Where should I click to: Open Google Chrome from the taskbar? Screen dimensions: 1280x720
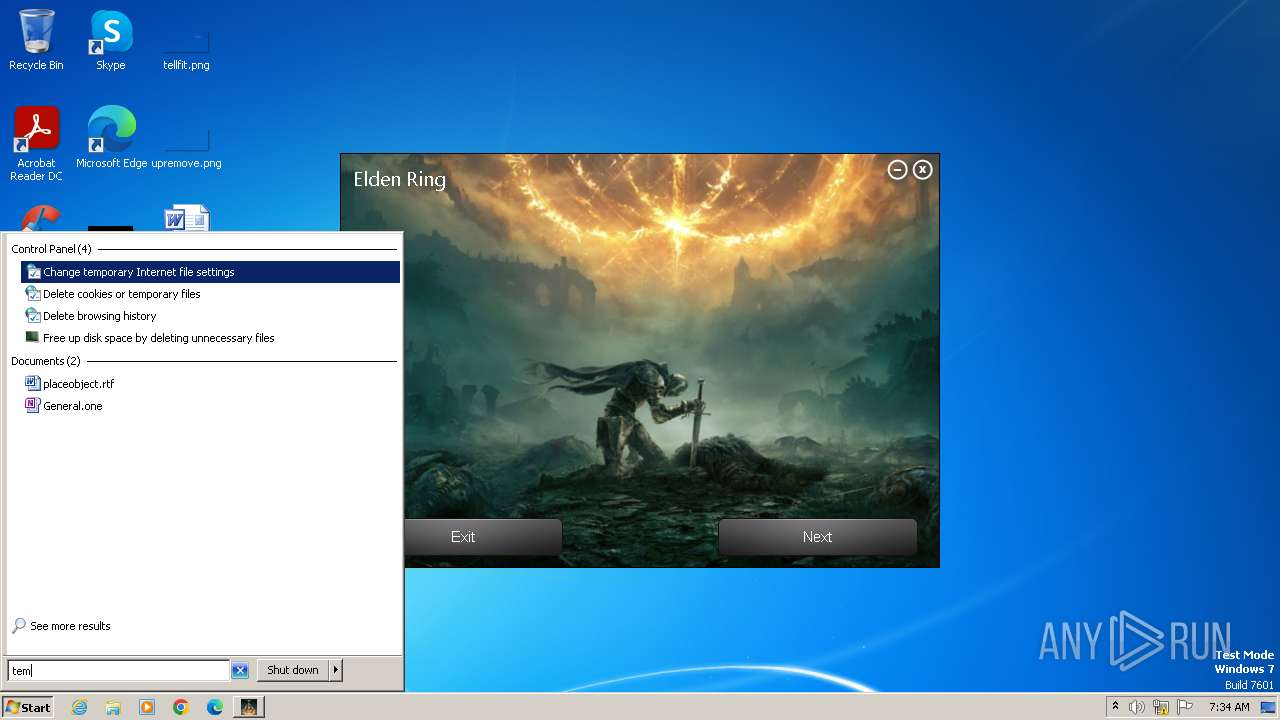tap(181, 707)
